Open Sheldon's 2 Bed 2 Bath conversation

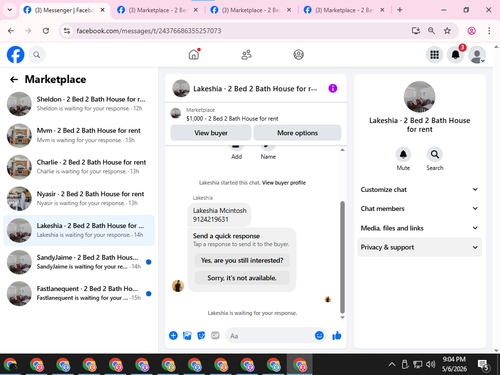pyautogui.click(x=79, y=104)
